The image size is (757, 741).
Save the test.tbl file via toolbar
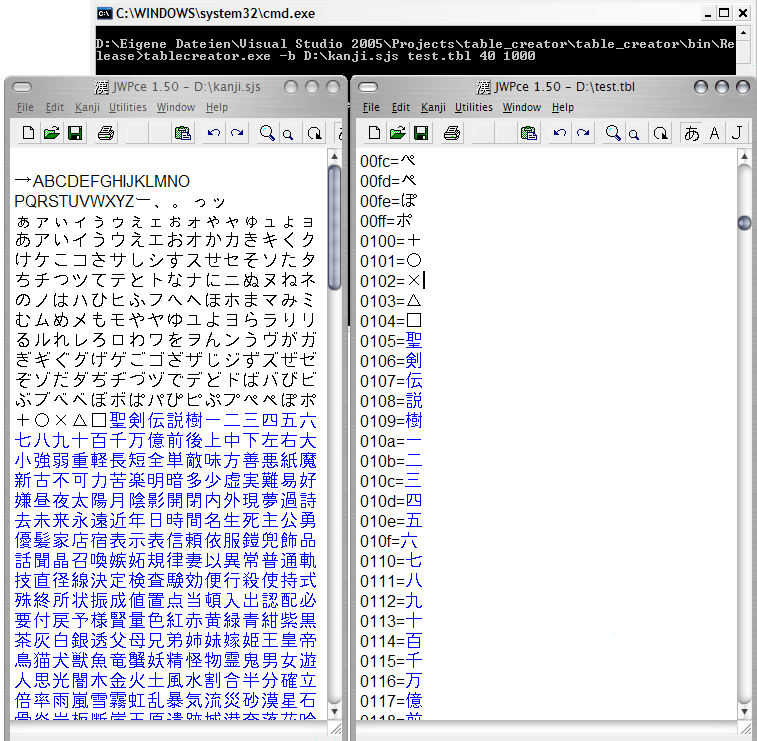[x=421, y=133]
